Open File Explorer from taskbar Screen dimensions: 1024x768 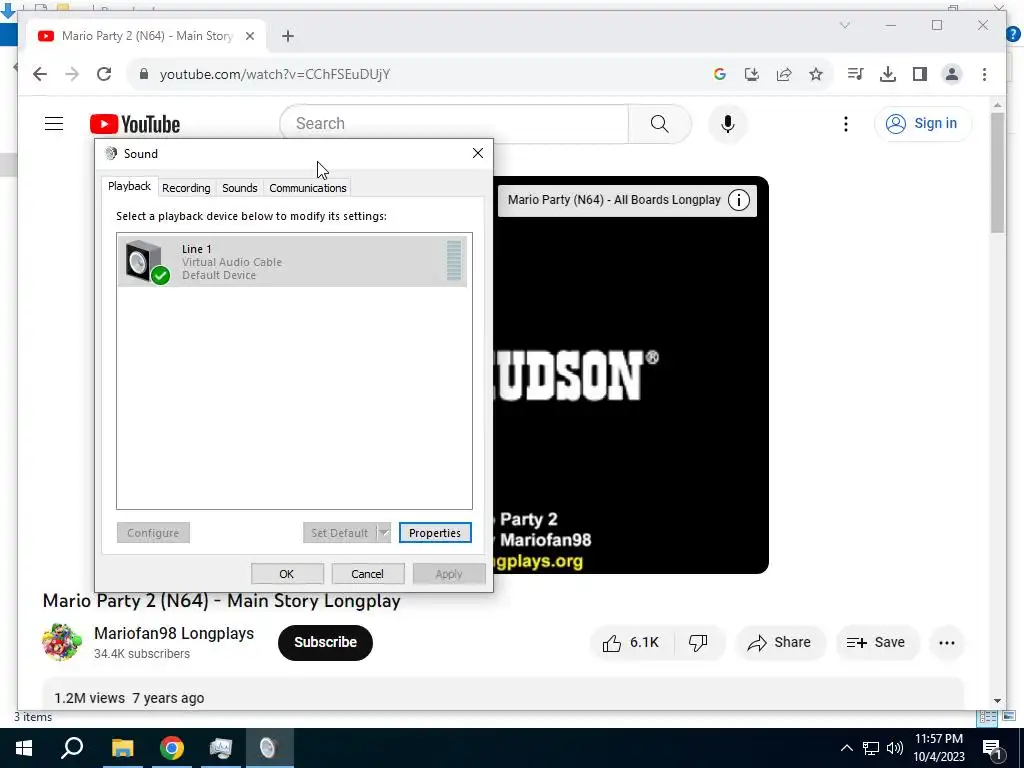(122, 748)
